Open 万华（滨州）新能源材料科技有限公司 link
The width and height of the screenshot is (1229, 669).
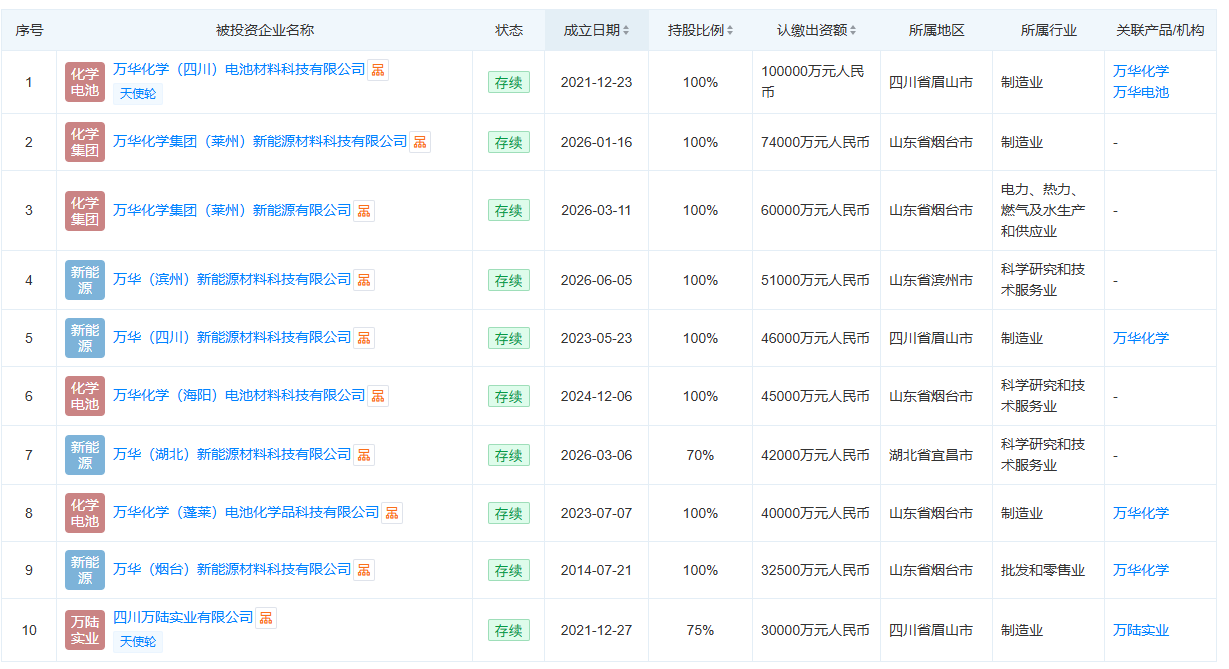[x=232, y=280]
